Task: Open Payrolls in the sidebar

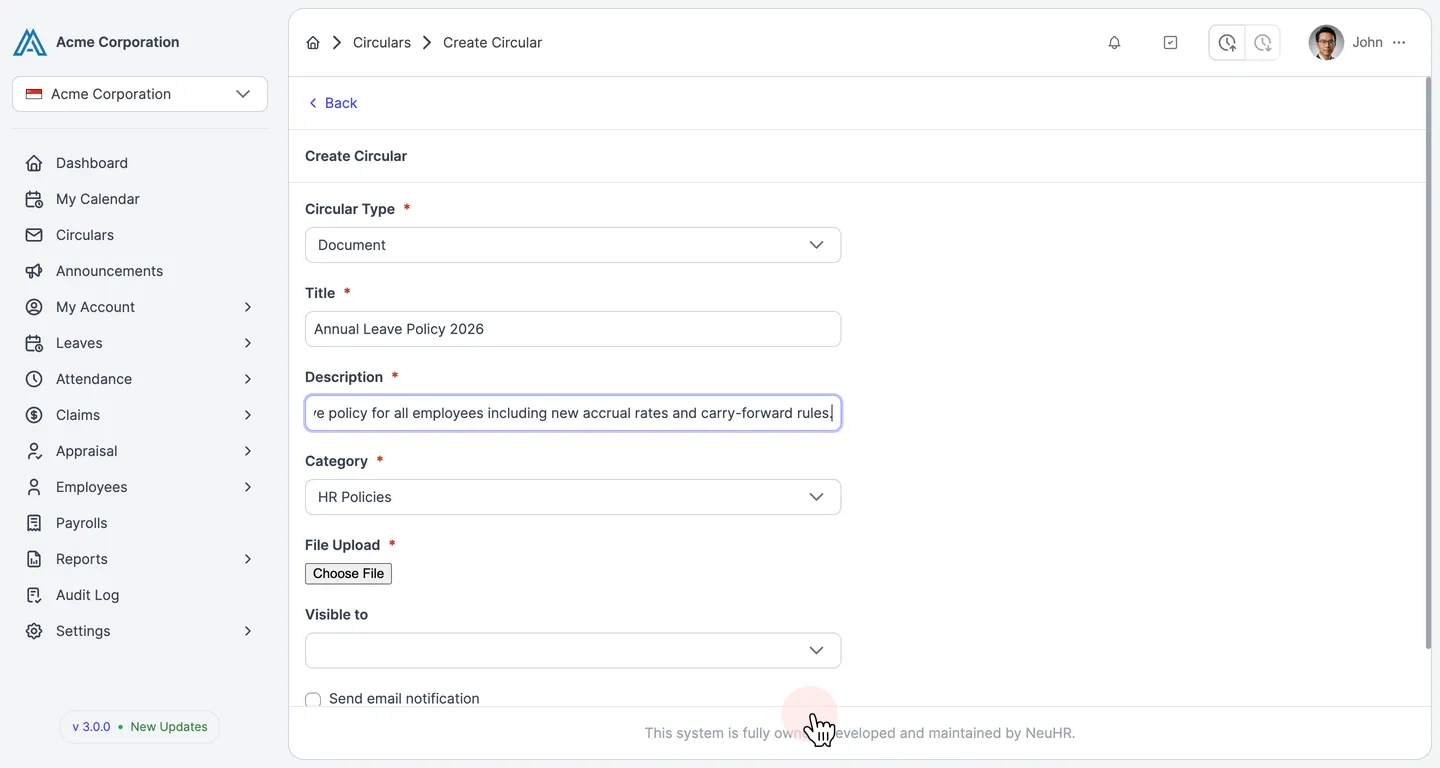Action: (x=140, y=523)
